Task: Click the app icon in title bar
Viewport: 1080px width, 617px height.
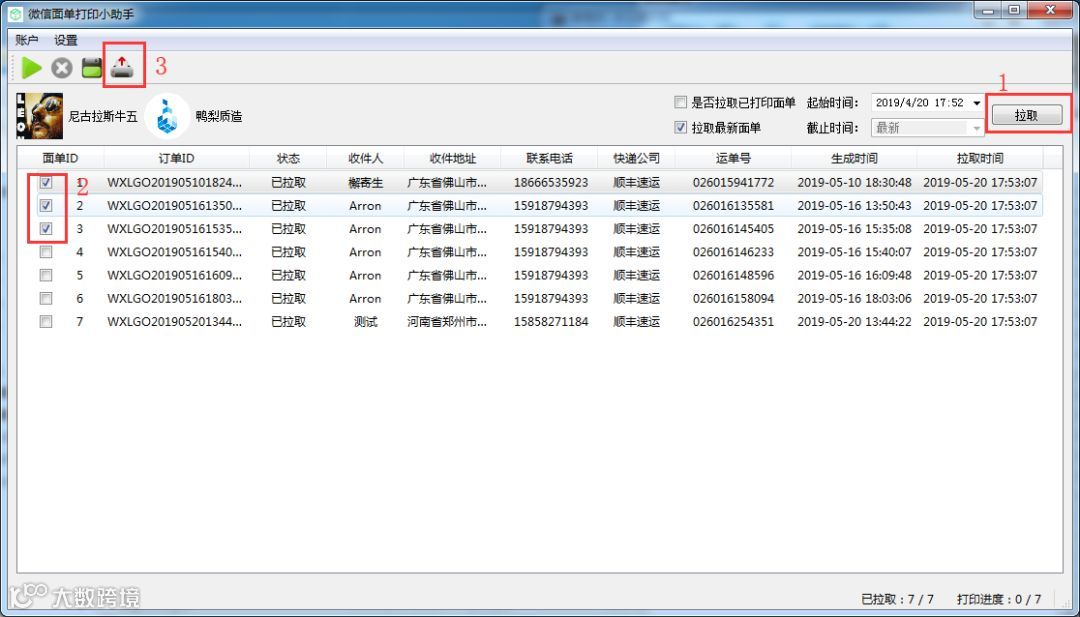Action: (x=14, y=14)
